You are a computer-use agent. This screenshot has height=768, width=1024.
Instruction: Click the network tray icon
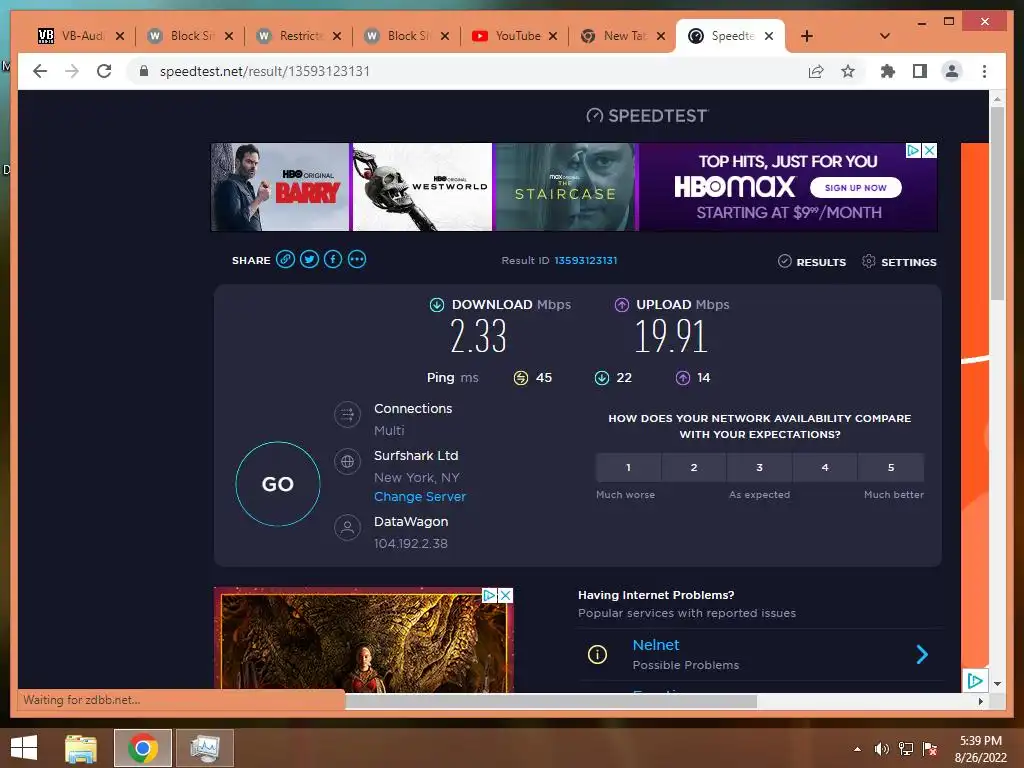tap(906, 749)
